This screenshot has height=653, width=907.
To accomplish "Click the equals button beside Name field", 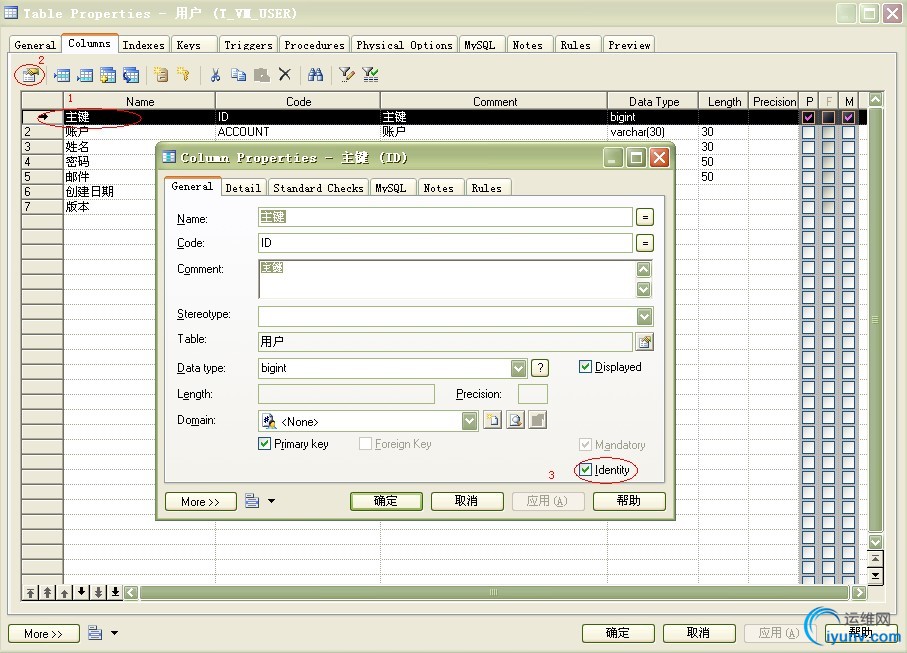I will click(645, 217).
